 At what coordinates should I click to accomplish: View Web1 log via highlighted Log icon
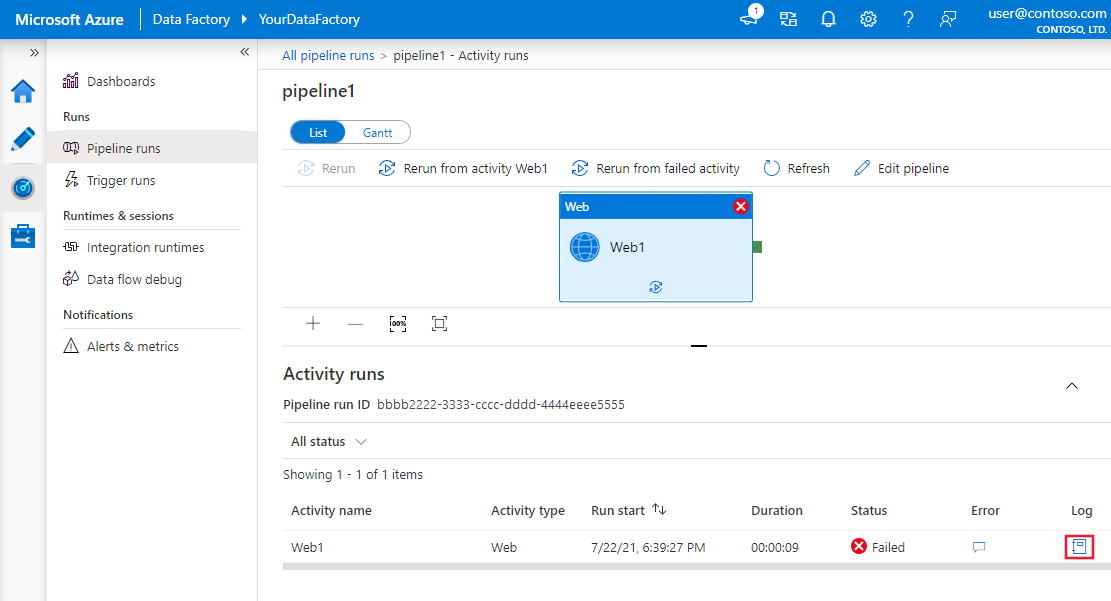click(x=1079, y=546)
